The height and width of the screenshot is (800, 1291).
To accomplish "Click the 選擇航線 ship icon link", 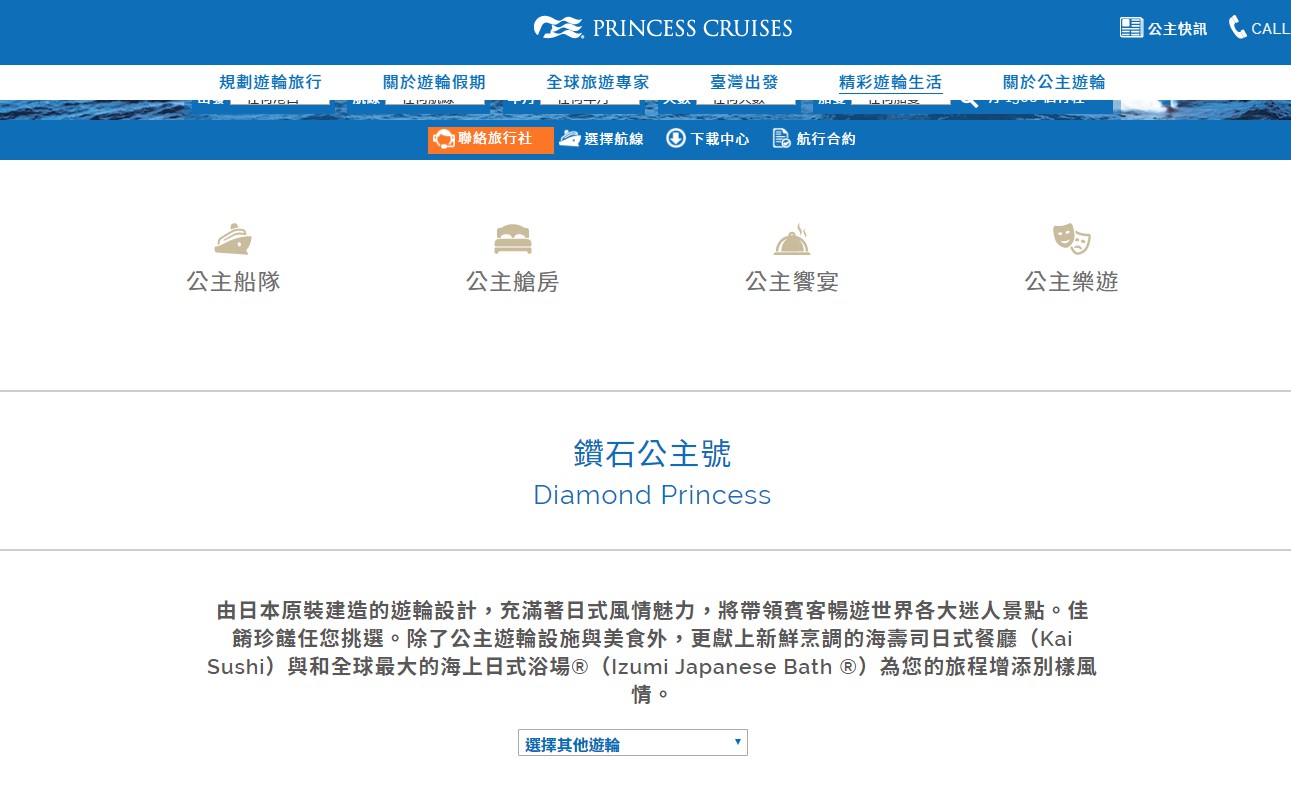I will point(601,139).
